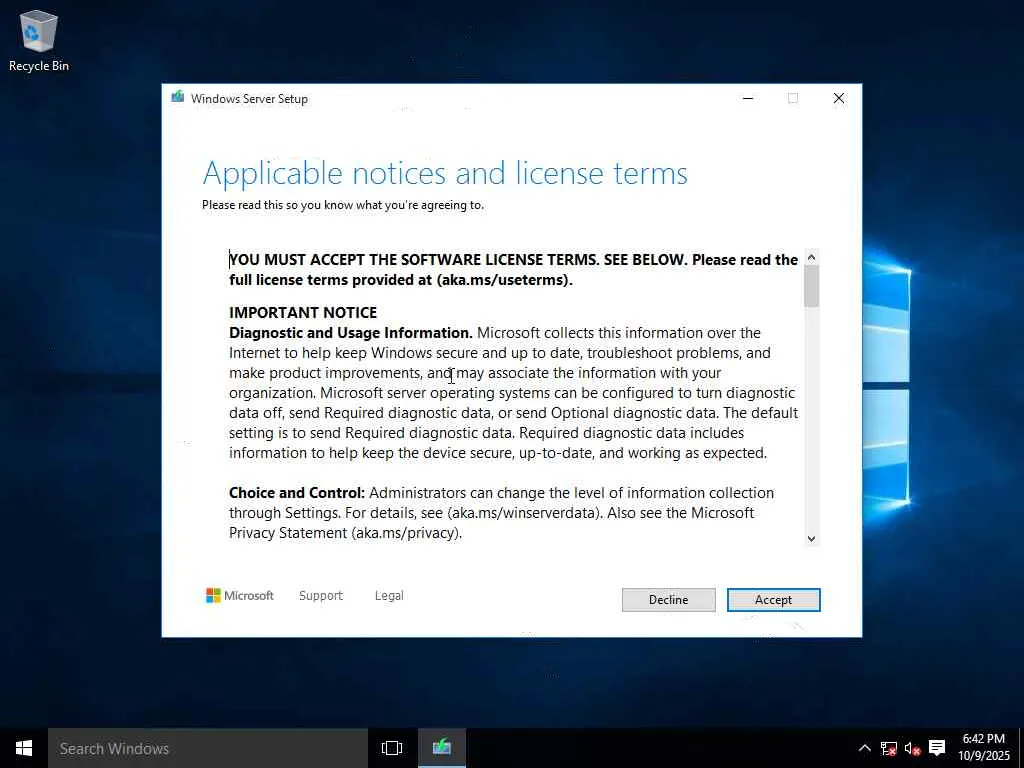Screen dimensions: 1024x768
Task: Open the Legal link
Action: 389,596
